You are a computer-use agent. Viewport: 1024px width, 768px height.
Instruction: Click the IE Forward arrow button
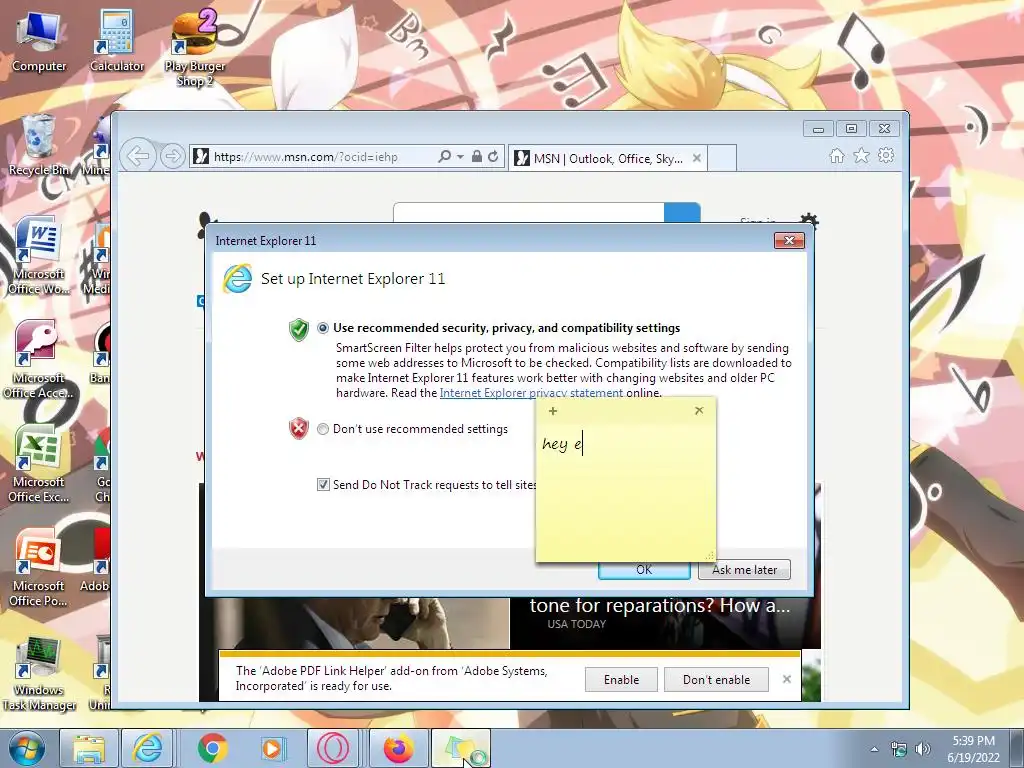click(x=172, y=157)
